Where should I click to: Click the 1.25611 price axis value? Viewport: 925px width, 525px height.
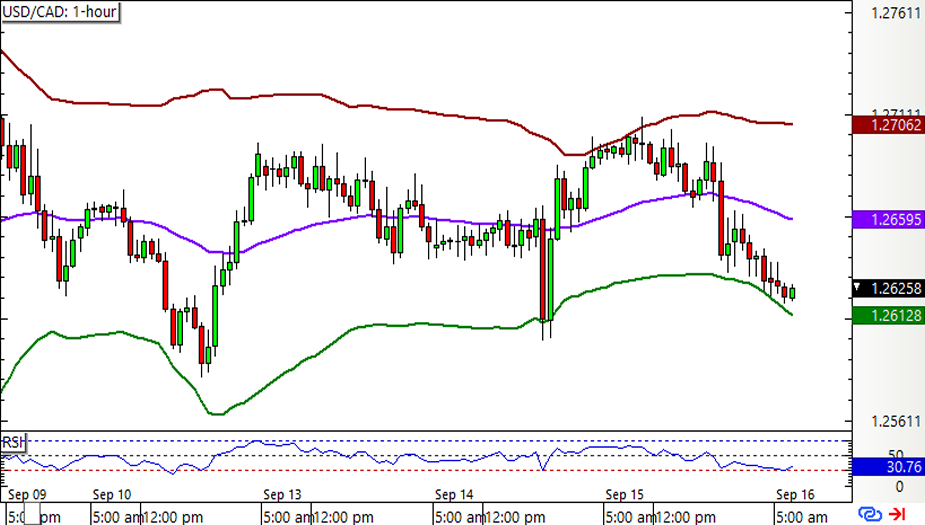click(896, 421)
